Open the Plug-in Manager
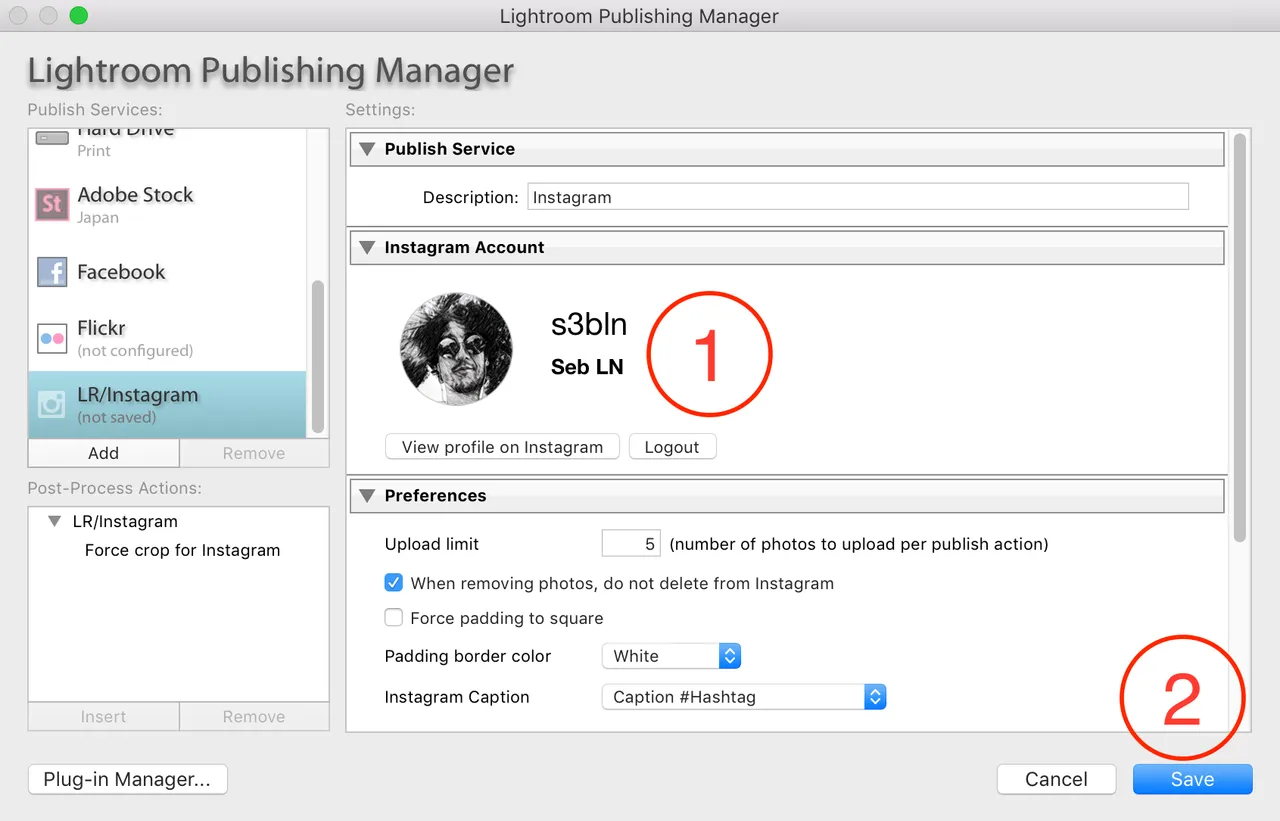1280x821 pixels. pyautogui.click(x=128, y=780)
